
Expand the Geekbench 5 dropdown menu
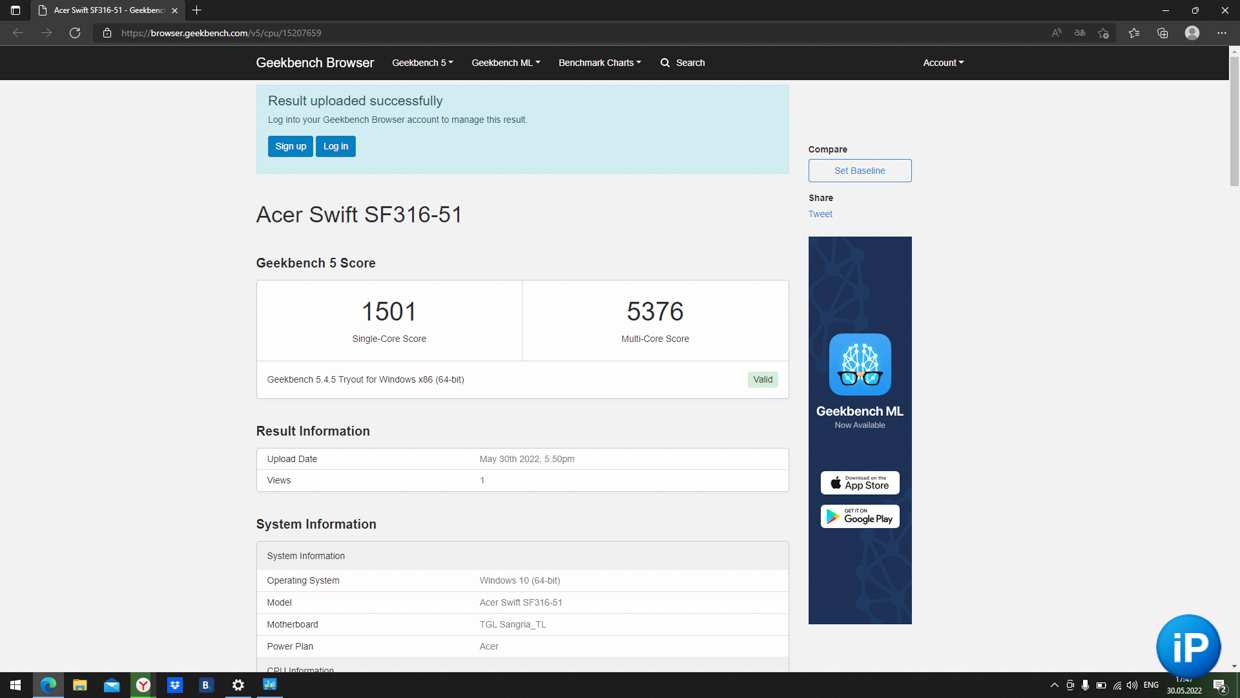[x=422, y=63]
